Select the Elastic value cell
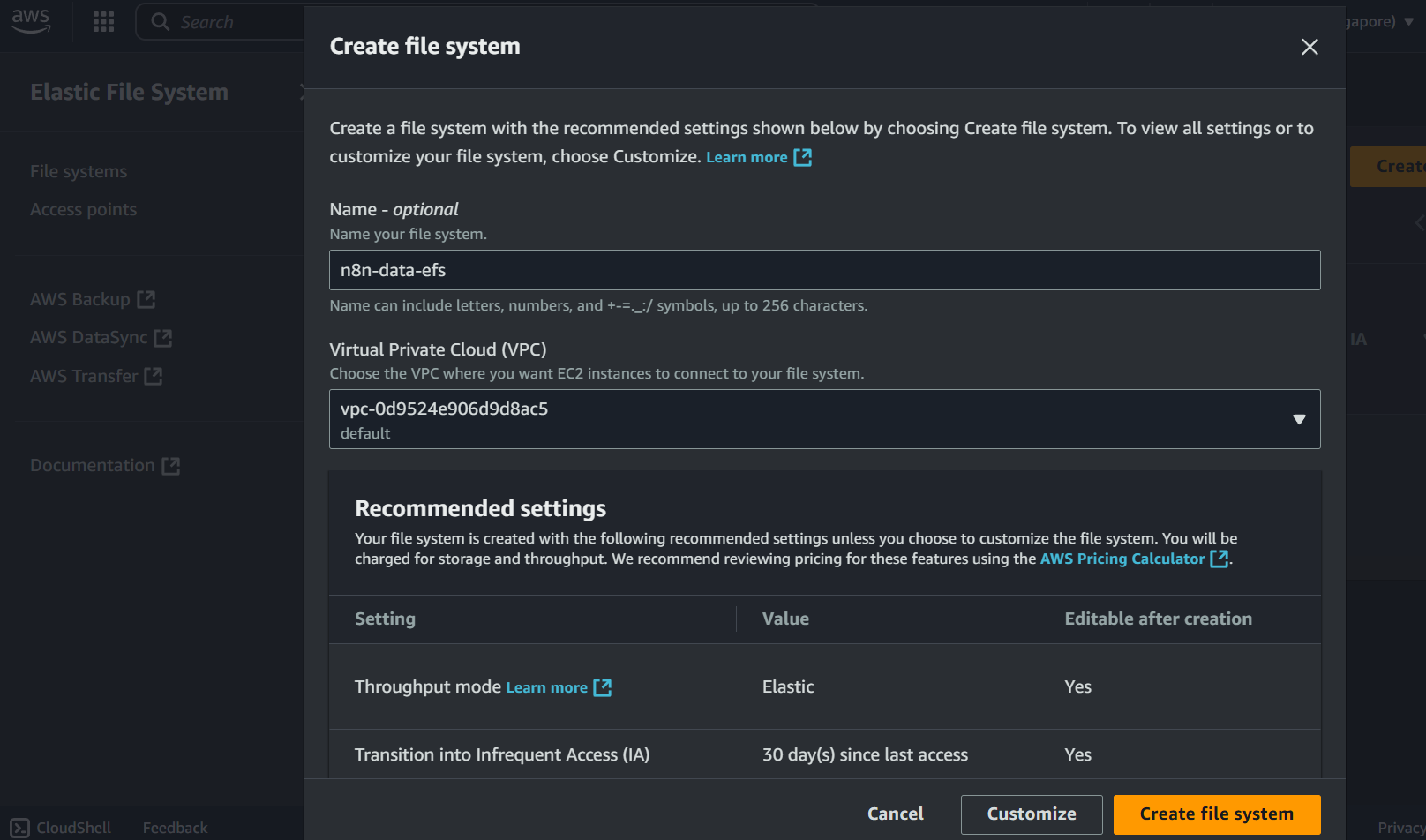 788,687
